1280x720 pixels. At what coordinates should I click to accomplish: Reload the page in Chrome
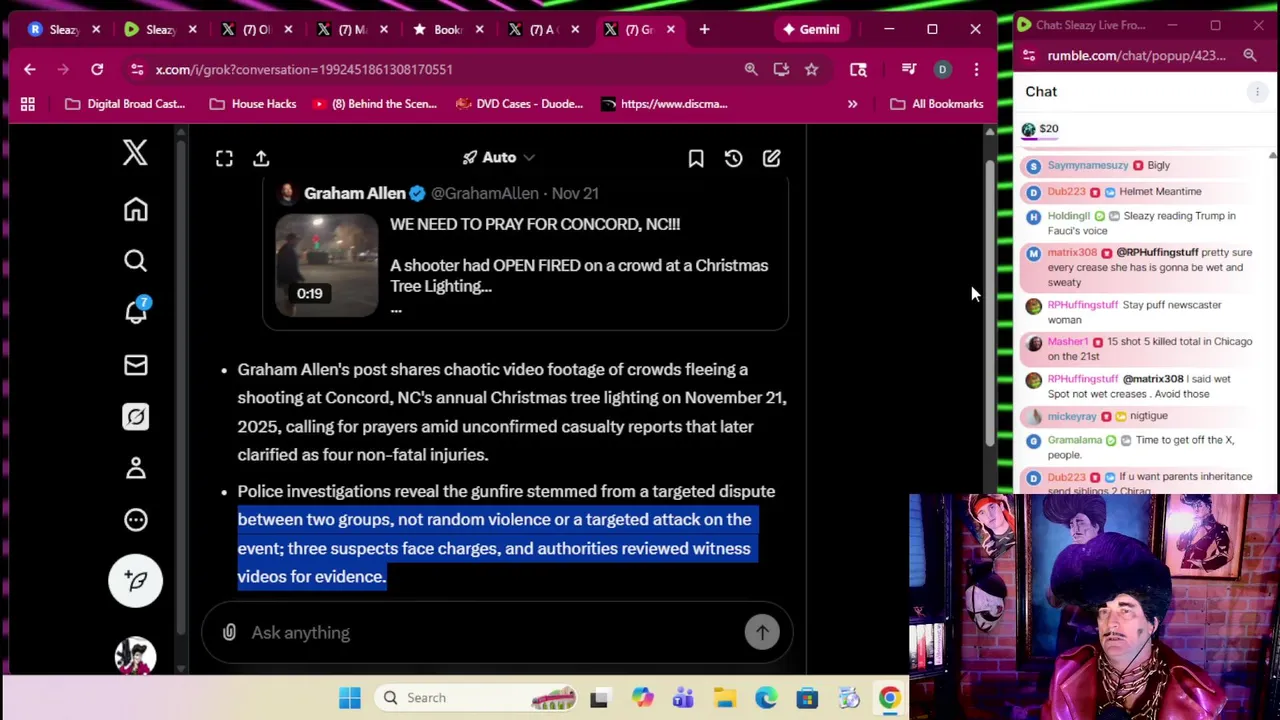click(97, 69)
